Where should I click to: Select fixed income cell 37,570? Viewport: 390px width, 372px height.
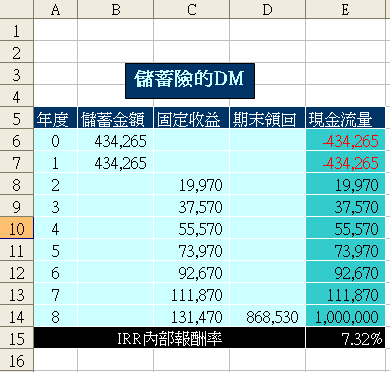[x=191, y=206]
